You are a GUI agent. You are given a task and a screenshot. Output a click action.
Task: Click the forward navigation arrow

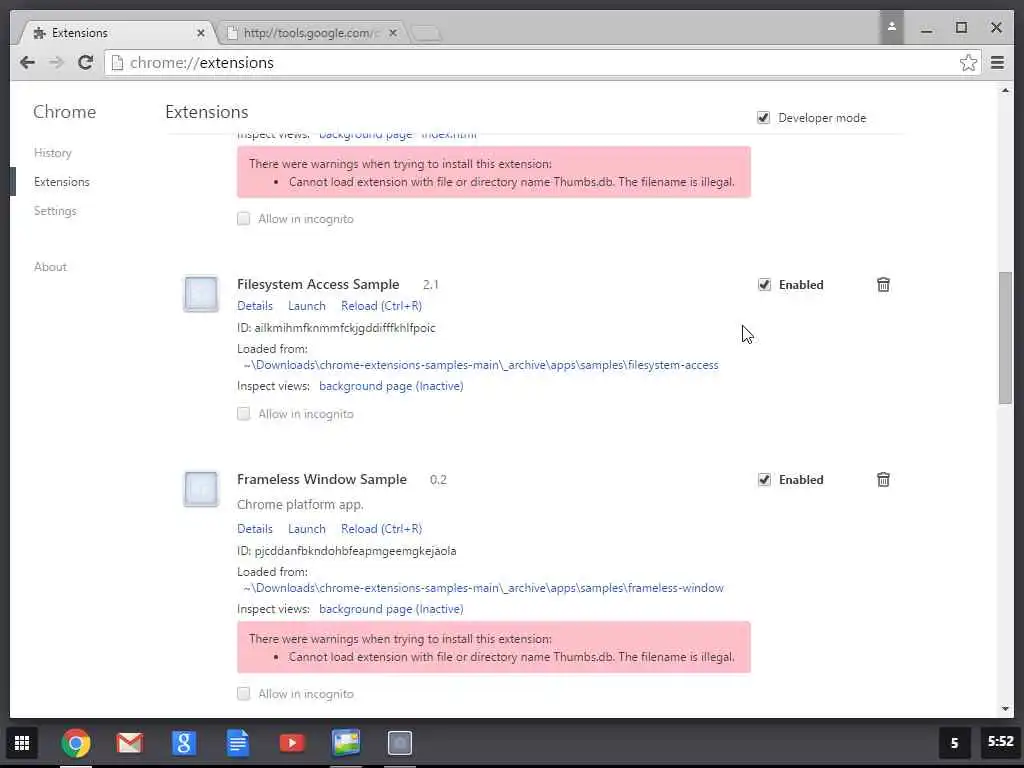tap(57, 63)
